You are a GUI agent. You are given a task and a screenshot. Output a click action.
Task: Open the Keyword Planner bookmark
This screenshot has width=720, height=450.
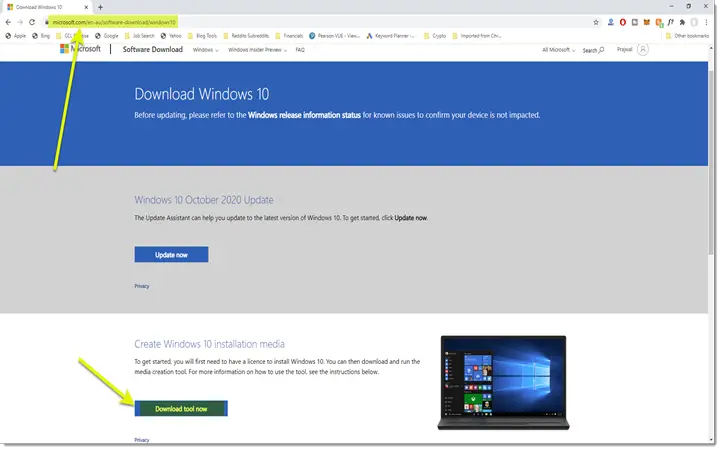pos(391,35)
